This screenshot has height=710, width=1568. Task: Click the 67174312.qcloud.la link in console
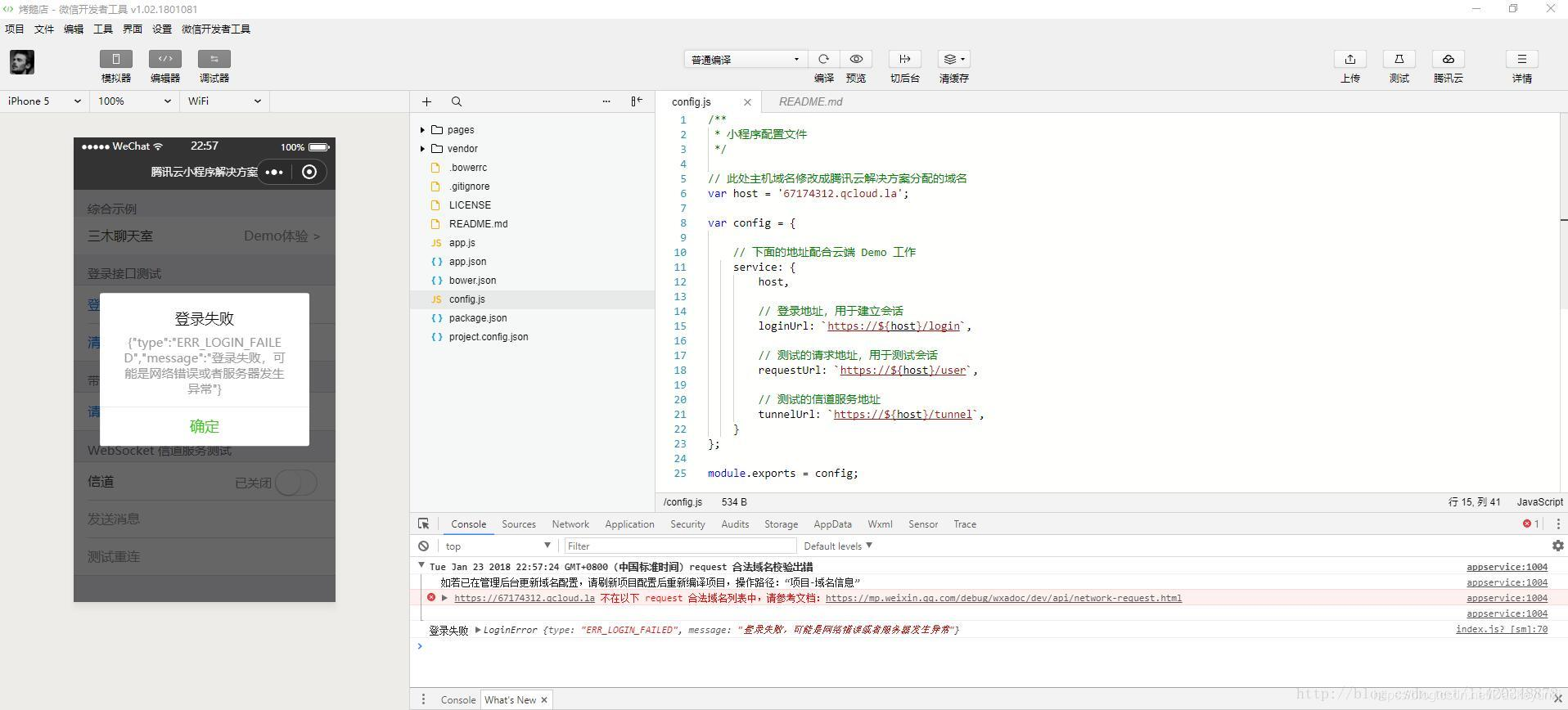525,598
